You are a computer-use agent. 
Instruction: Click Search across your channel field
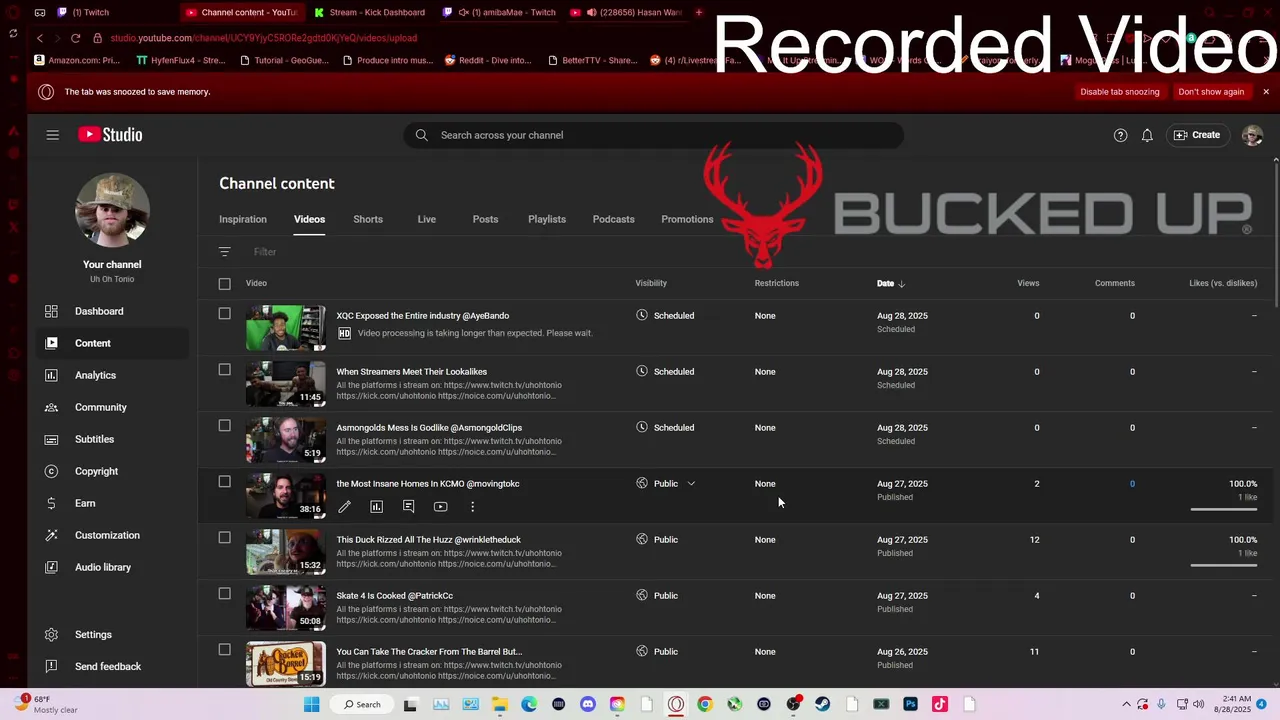coord(654,135)
